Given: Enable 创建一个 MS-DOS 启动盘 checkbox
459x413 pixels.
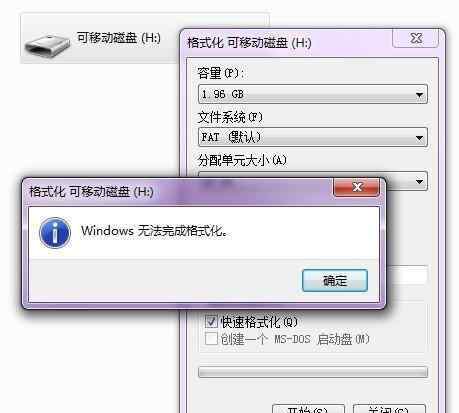Looking at the screenshot, I should pyautogui.click(x=211, y=339).
